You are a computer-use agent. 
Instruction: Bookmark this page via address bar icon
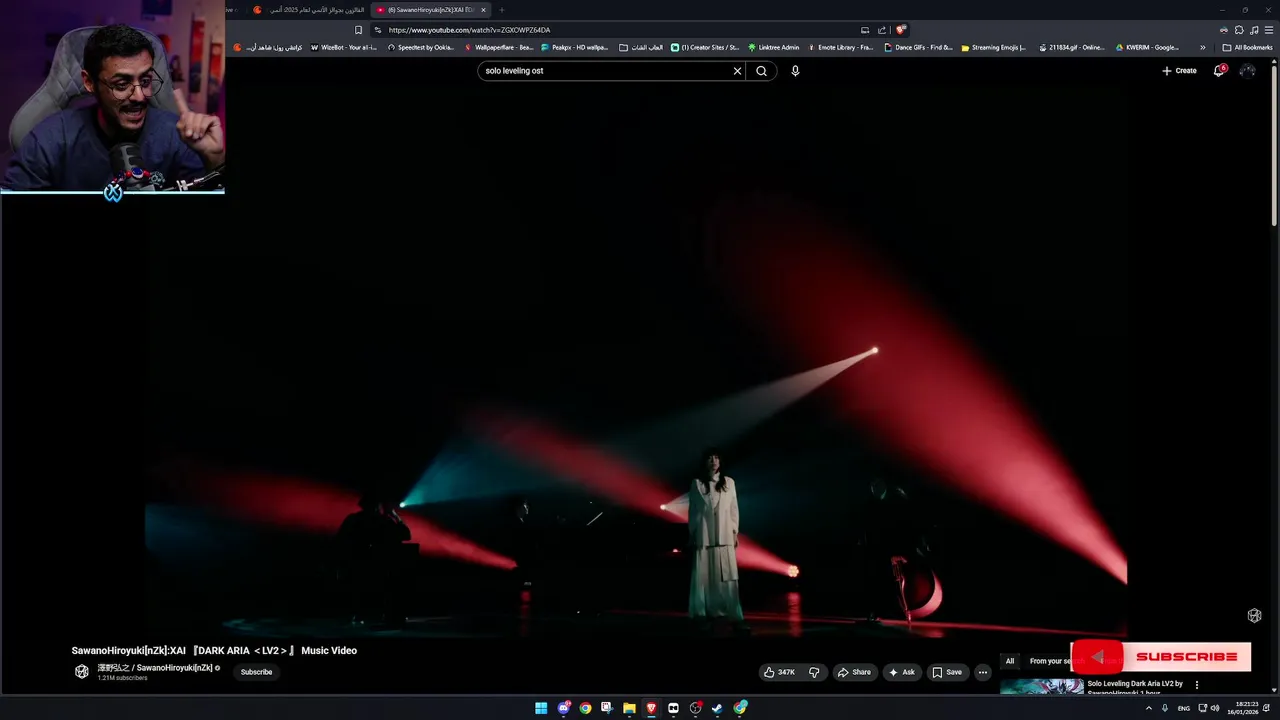point(358,30)
